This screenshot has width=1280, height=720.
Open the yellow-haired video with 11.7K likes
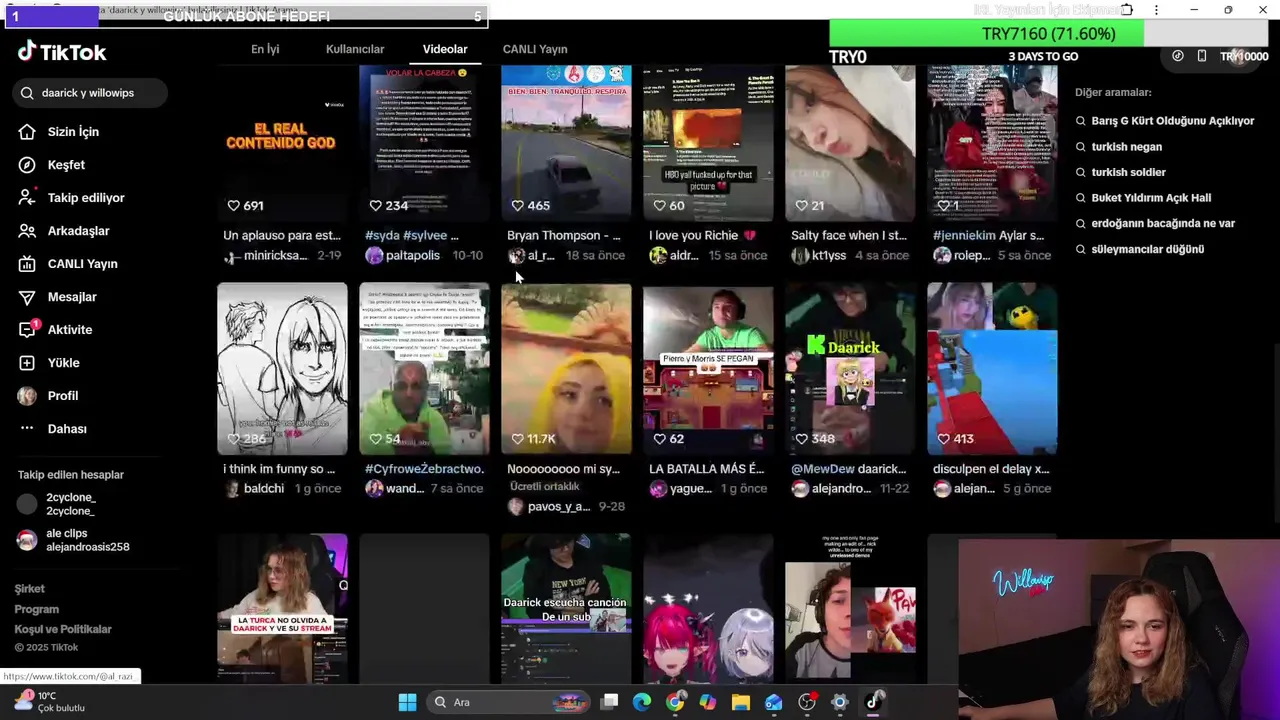pyautogui.click(x=566, y=369)
